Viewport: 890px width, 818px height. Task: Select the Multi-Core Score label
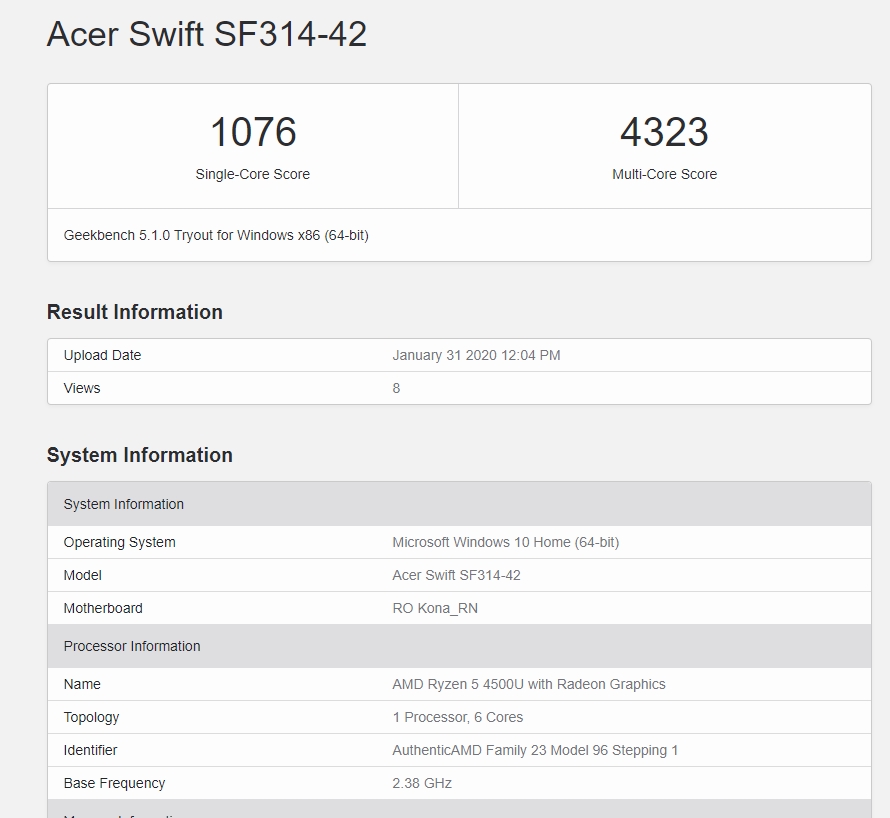(x=664, y=174)
